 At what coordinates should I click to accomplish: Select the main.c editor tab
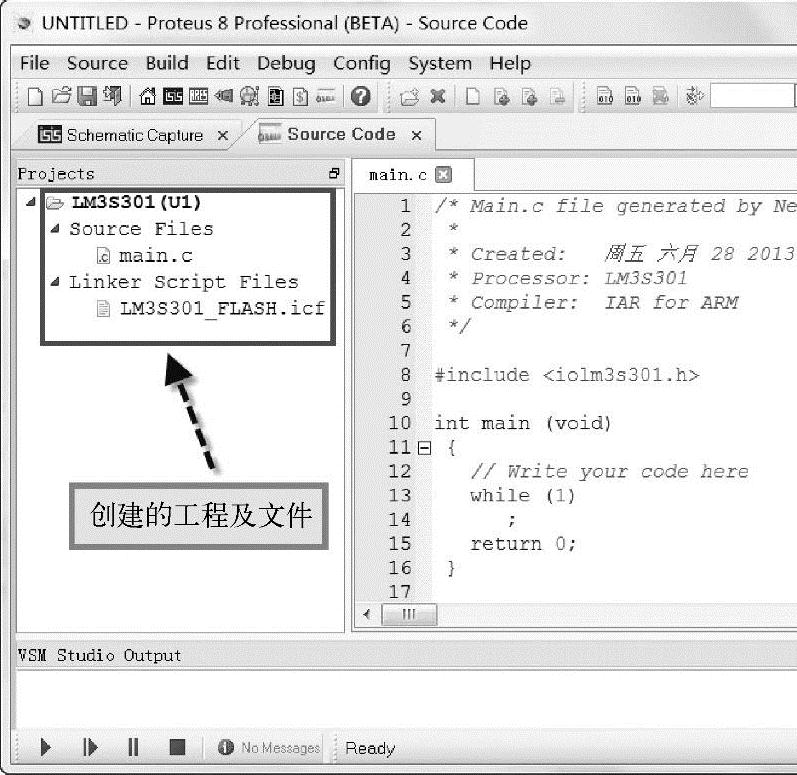pyautogui.click(x=397, y=175)
